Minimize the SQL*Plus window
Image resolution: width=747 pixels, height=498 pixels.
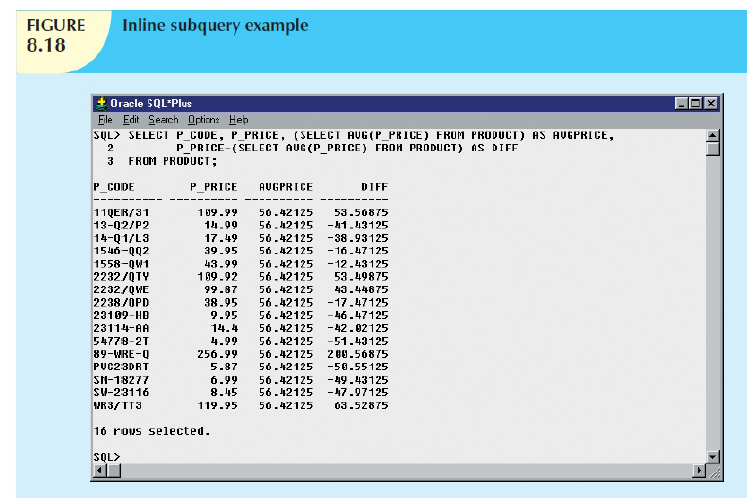[681, 103]
